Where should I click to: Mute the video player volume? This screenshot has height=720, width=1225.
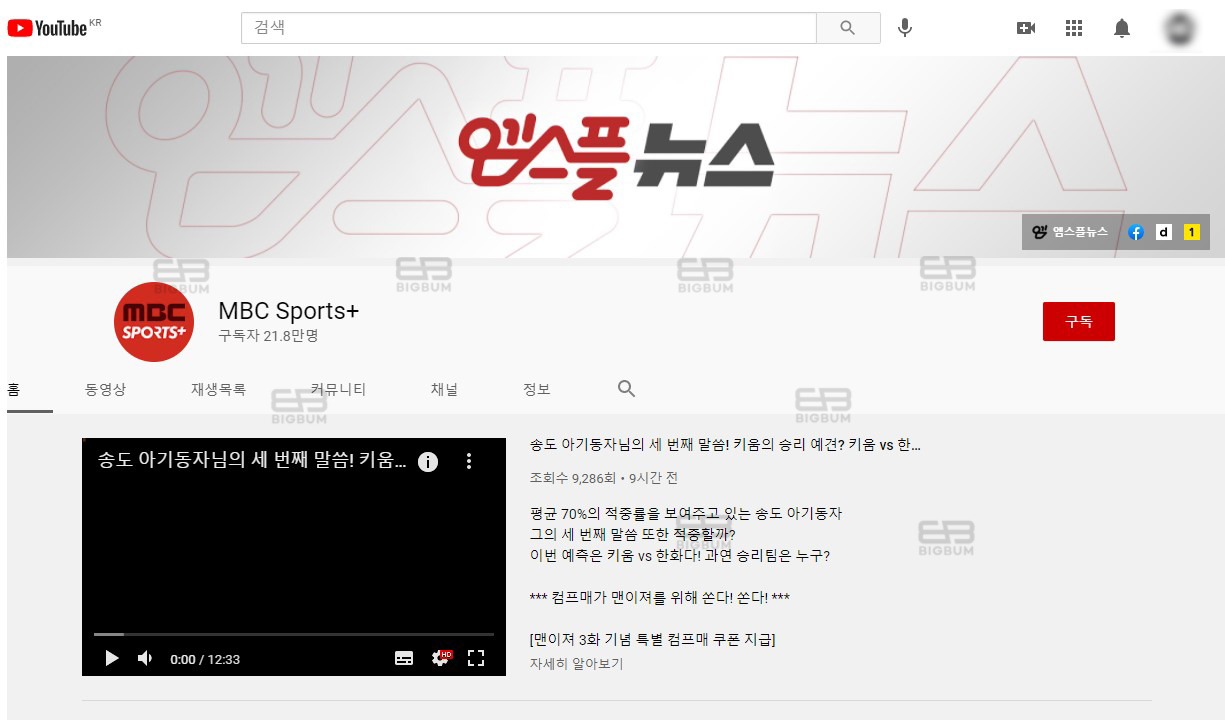[x=146, y=658]
